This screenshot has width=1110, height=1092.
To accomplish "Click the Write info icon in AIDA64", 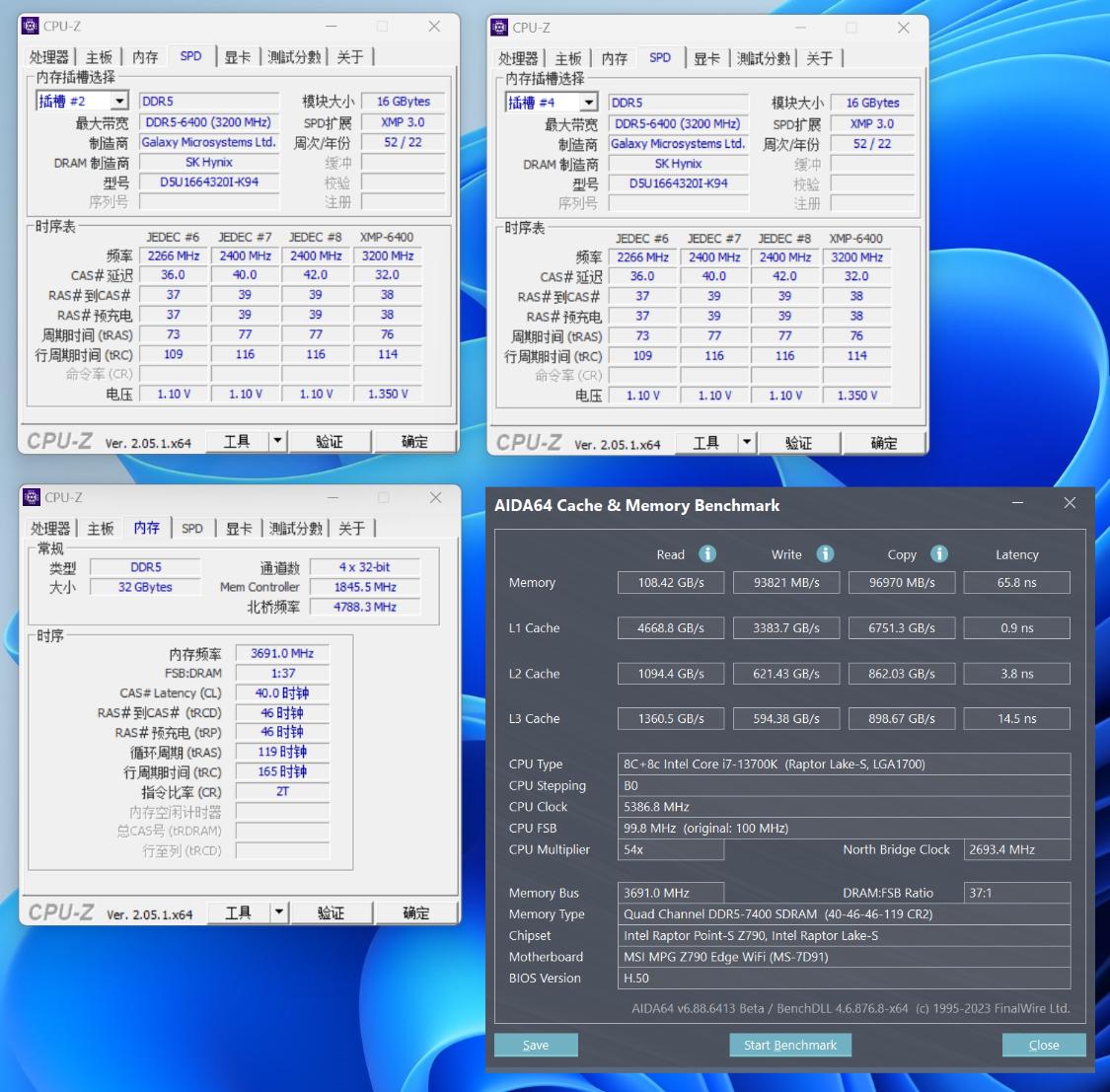I will 825,554.
